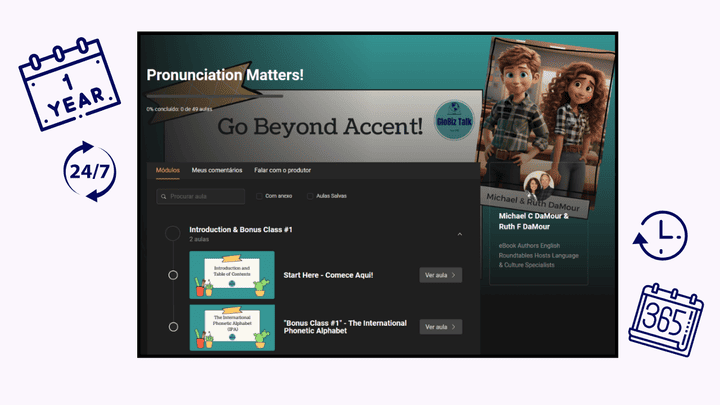Click the eBook Authors description text
This screenshot has height=405, width=720.
539,255
